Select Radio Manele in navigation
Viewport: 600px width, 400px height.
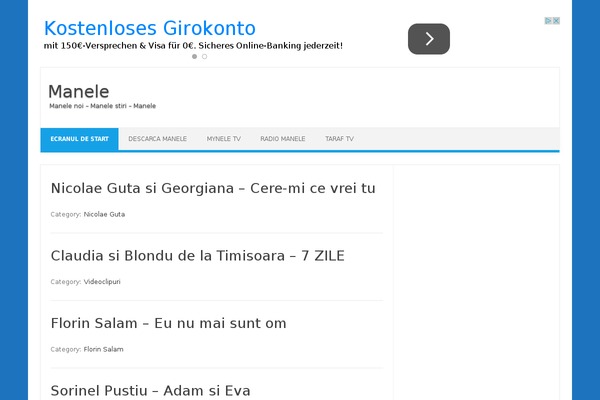pyautogui.click(x=283, y=139)
